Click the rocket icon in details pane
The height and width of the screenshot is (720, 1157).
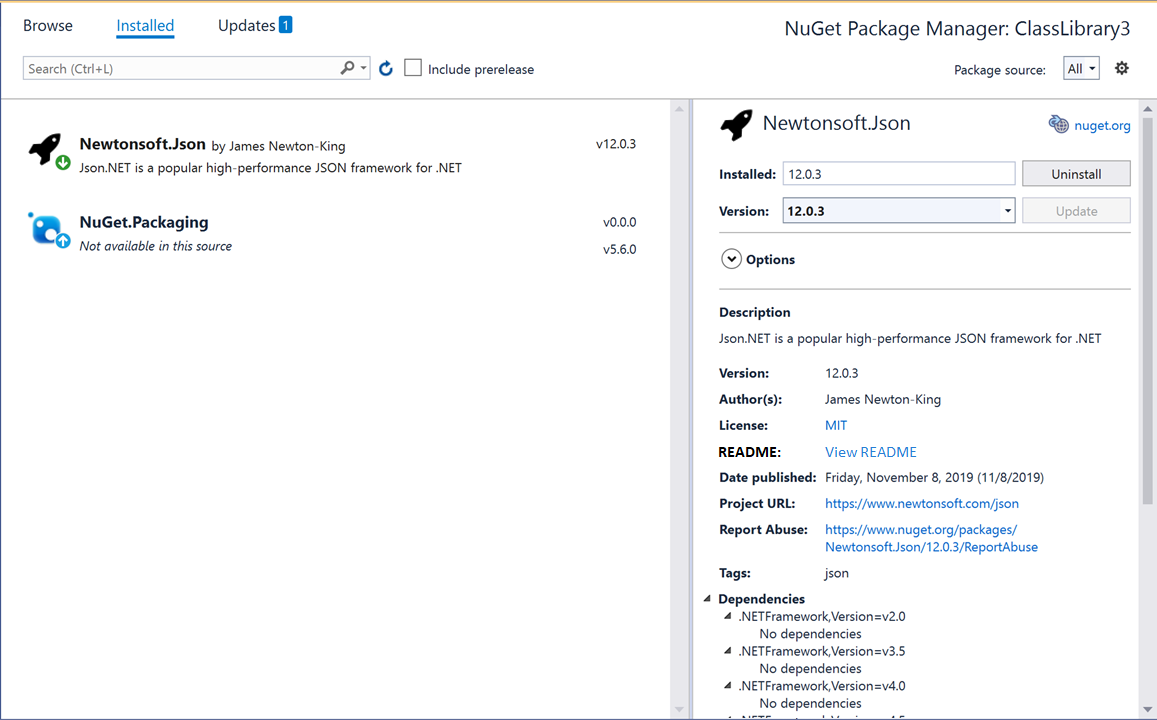[736, 125]
